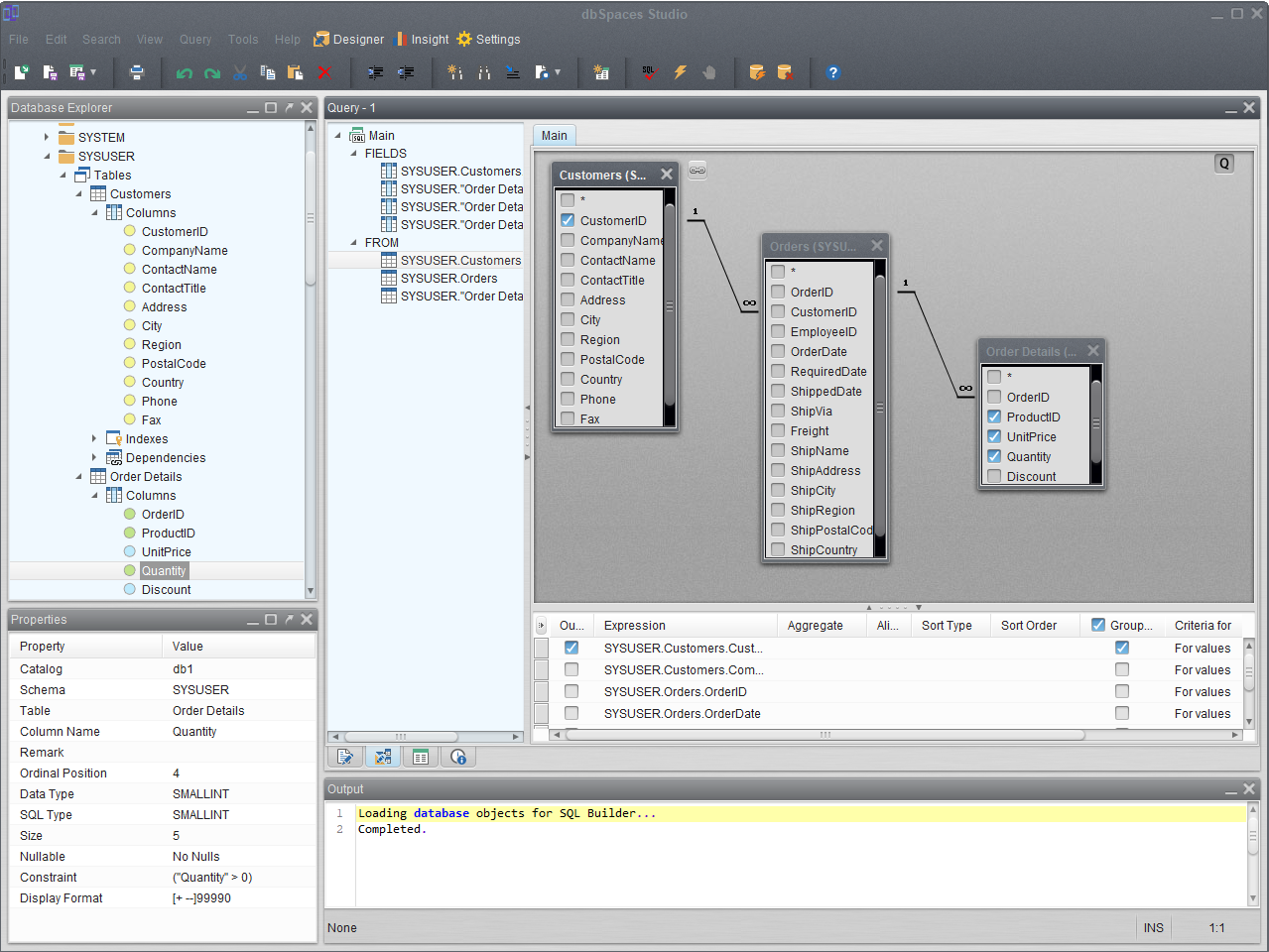Click the SQL check syntax icon
The width and height of the screenshot is (1269, 952).
tap(650, 72)
